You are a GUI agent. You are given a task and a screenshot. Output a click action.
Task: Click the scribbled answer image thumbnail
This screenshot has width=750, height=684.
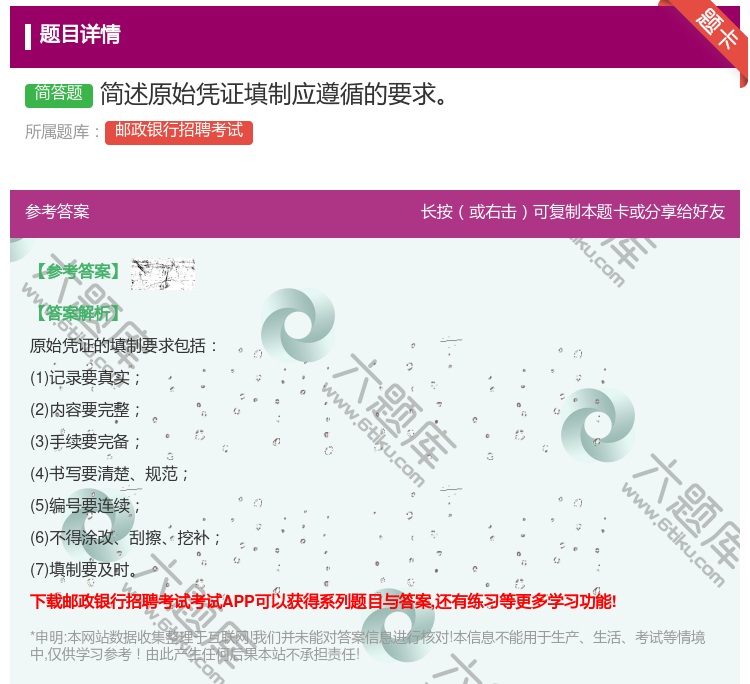(x=163, y=274)
